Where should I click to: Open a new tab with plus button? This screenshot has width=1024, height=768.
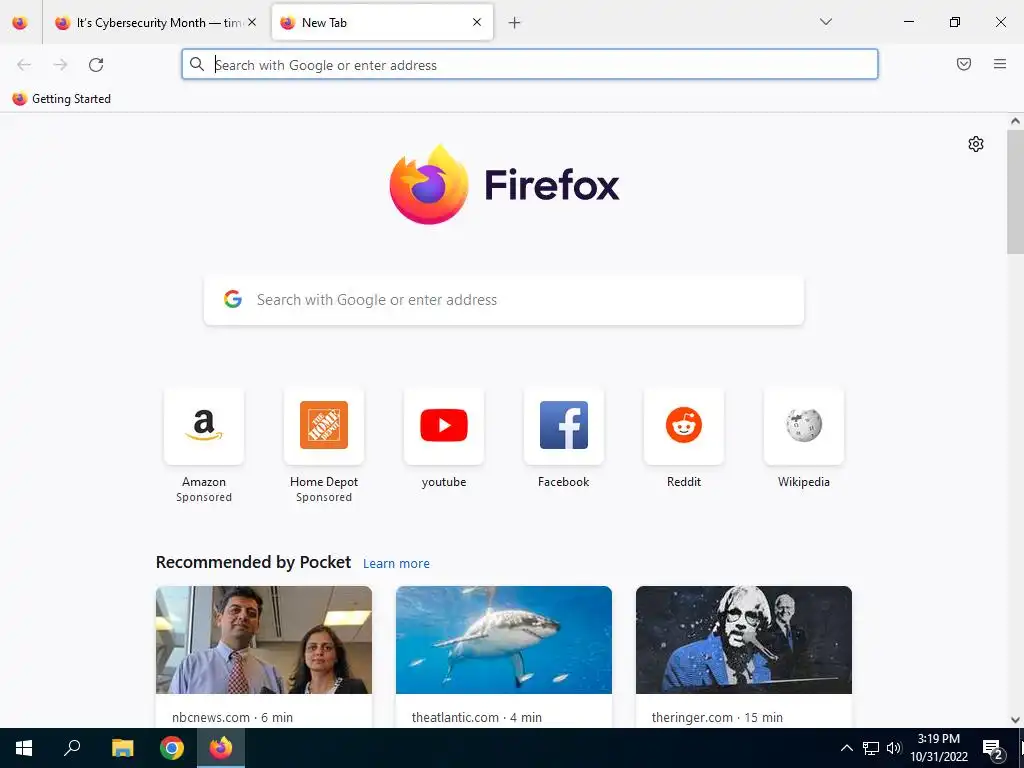click(515, 23)
